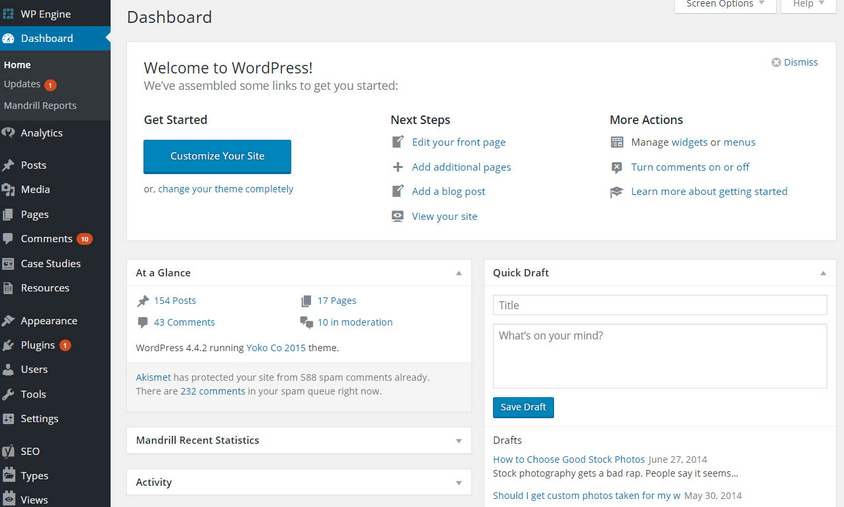
Task: Expand the Activity panel
Action: click(459, 483)
